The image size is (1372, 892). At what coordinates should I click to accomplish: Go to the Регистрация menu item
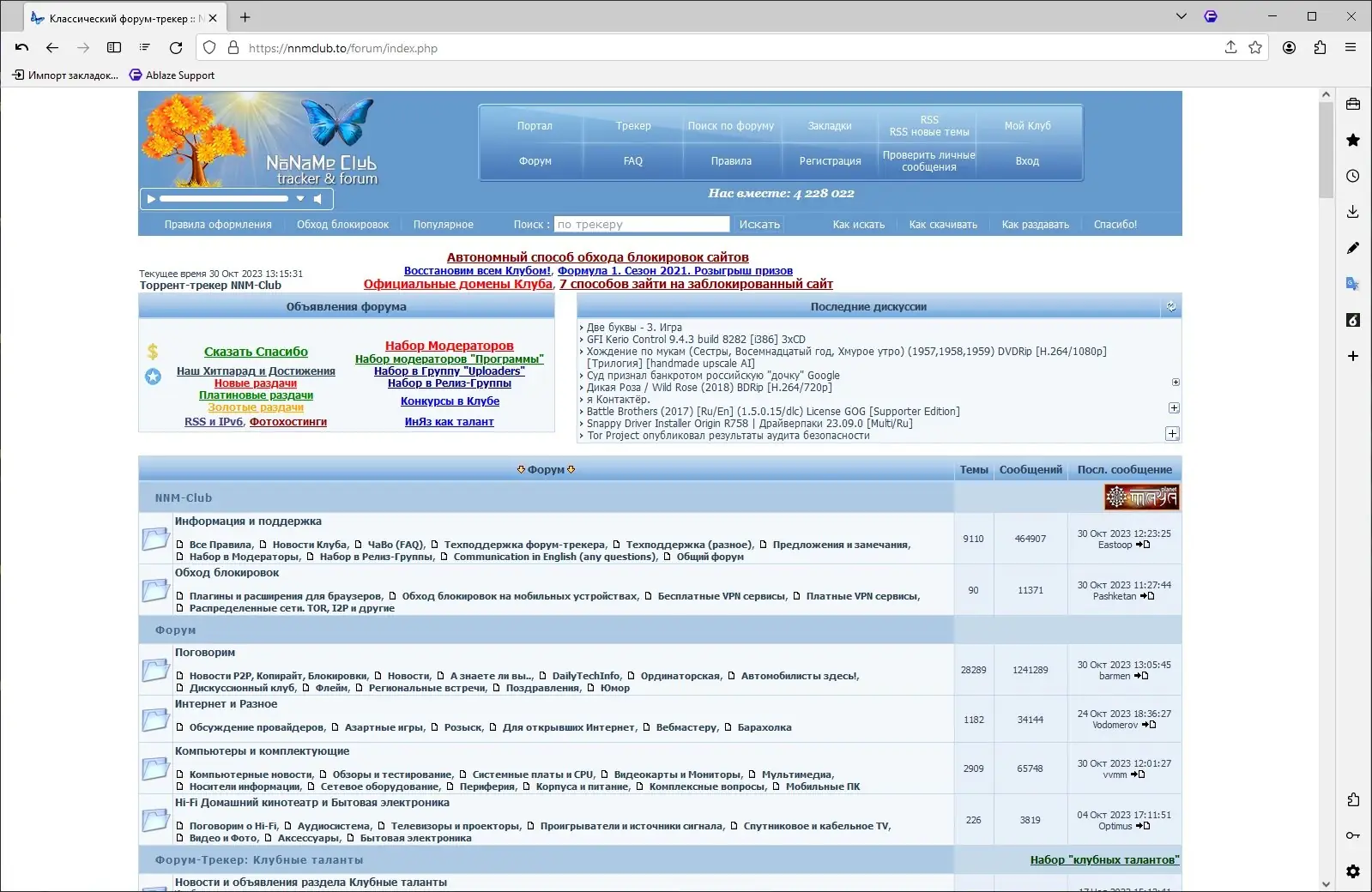coord(830,161)
